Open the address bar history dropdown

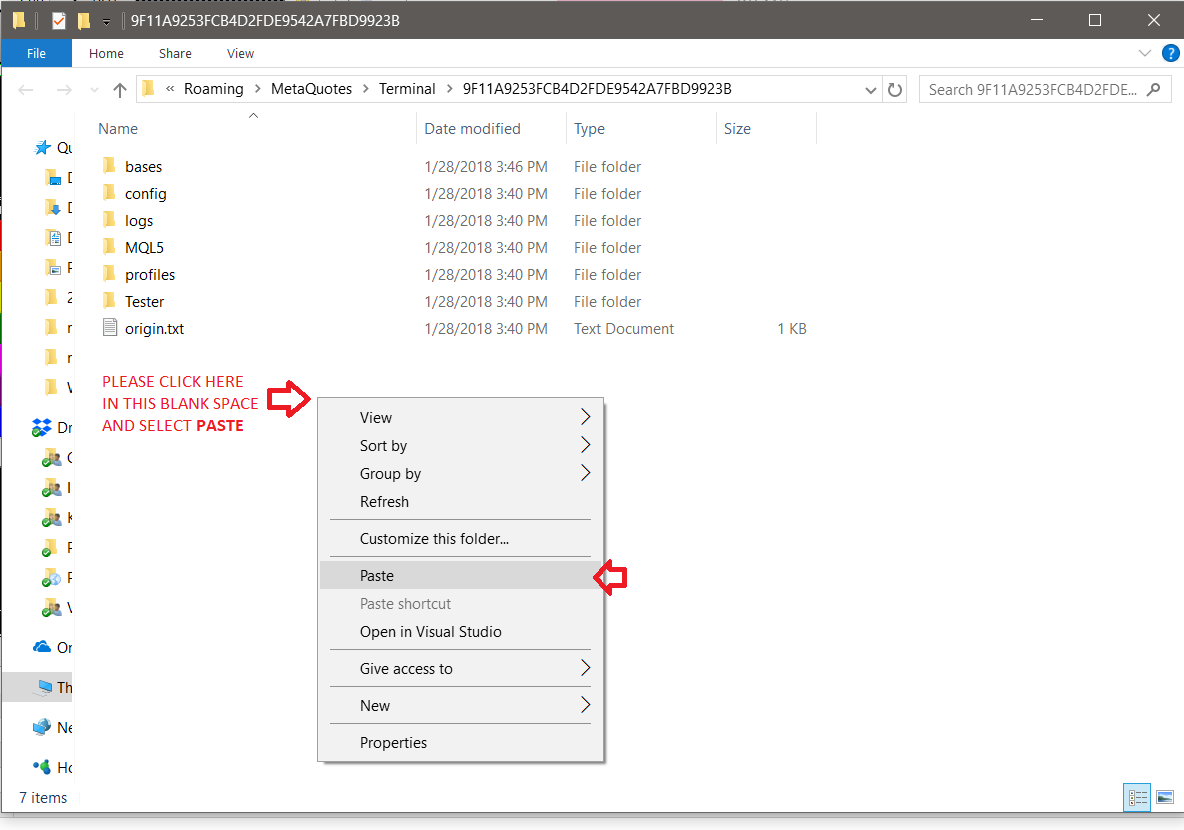[871, 89]
